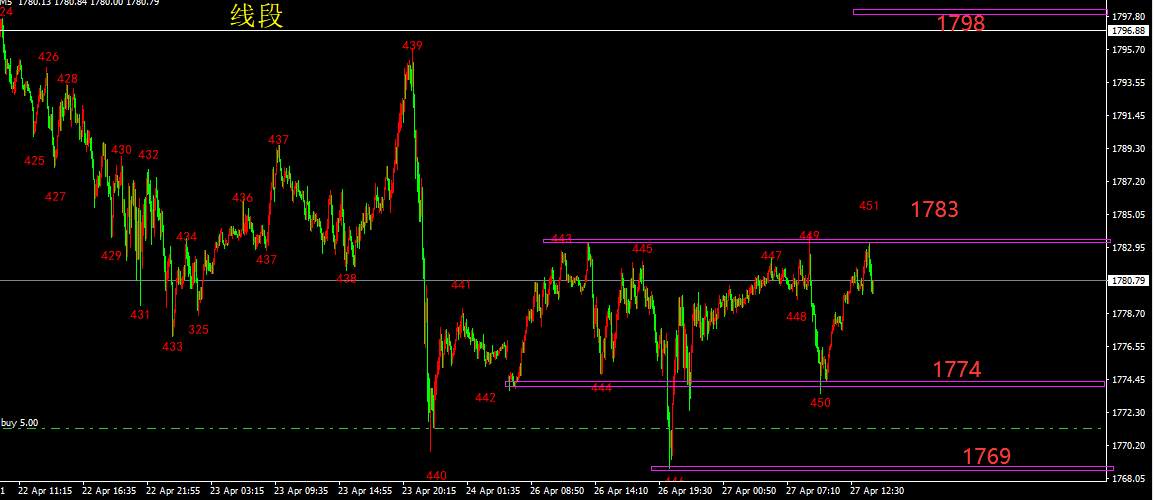Image resolution: width=1154 pixels, height=500 pixels.
Task: Select the red 1783 price annotation
Action: tap(935, 210)
